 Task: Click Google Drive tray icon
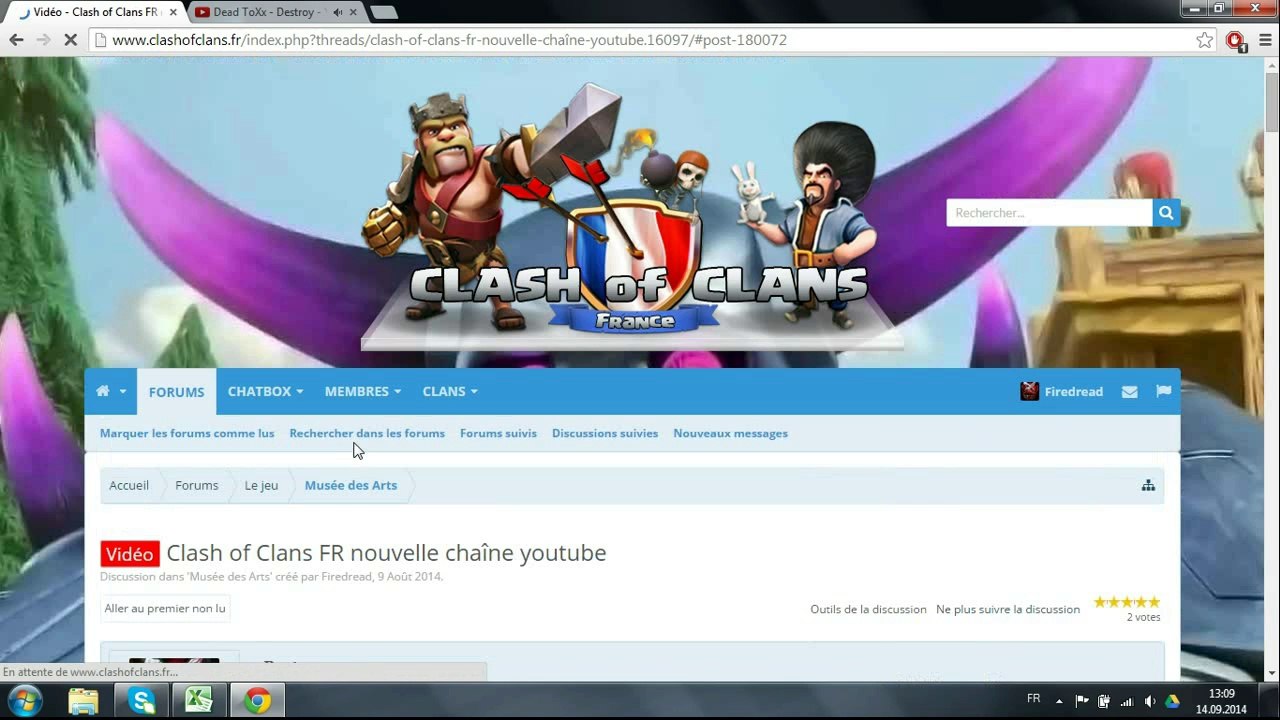pos(1172,701)
